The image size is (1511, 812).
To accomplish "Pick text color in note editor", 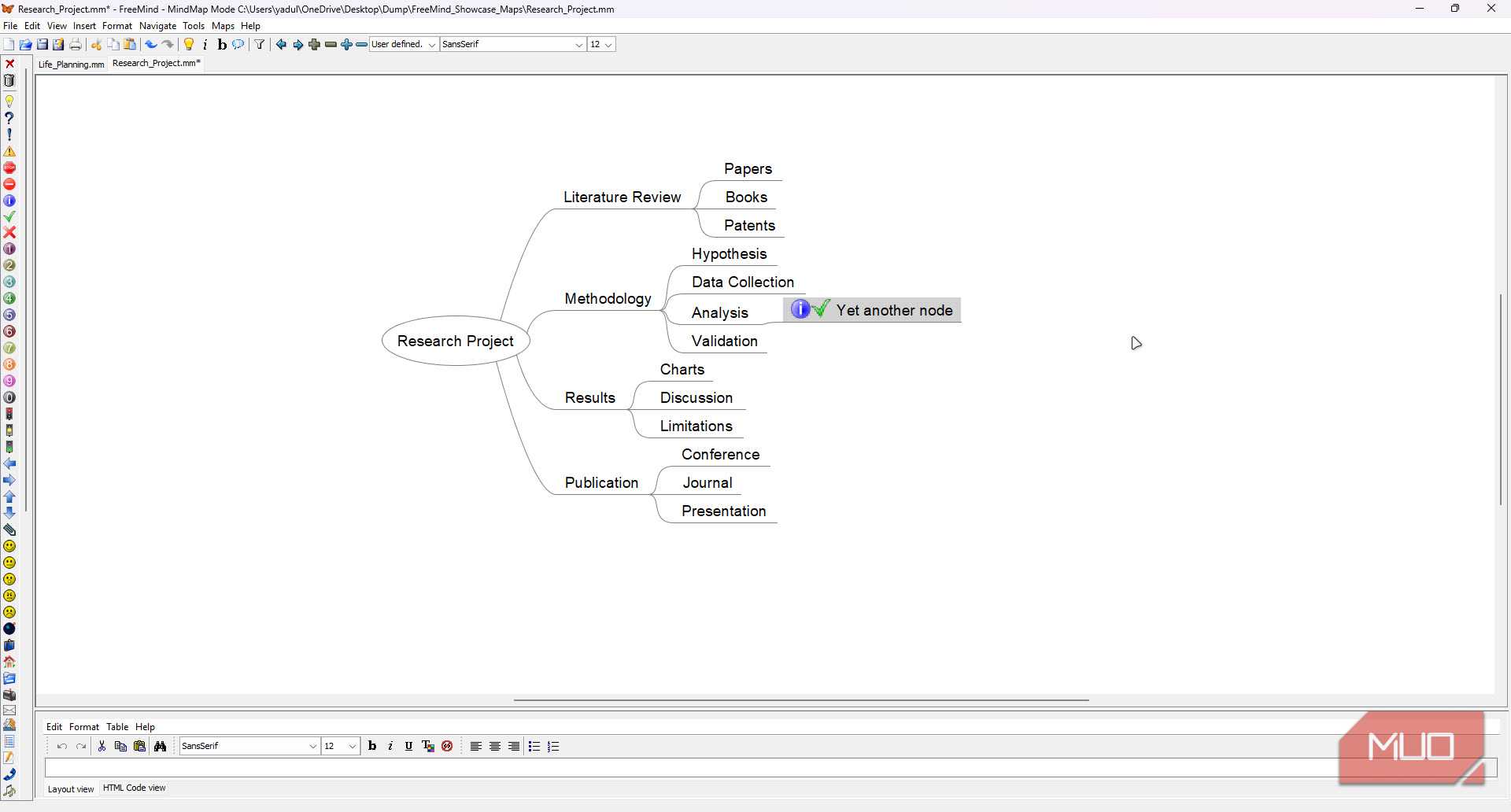I will [x=428, y=747].
